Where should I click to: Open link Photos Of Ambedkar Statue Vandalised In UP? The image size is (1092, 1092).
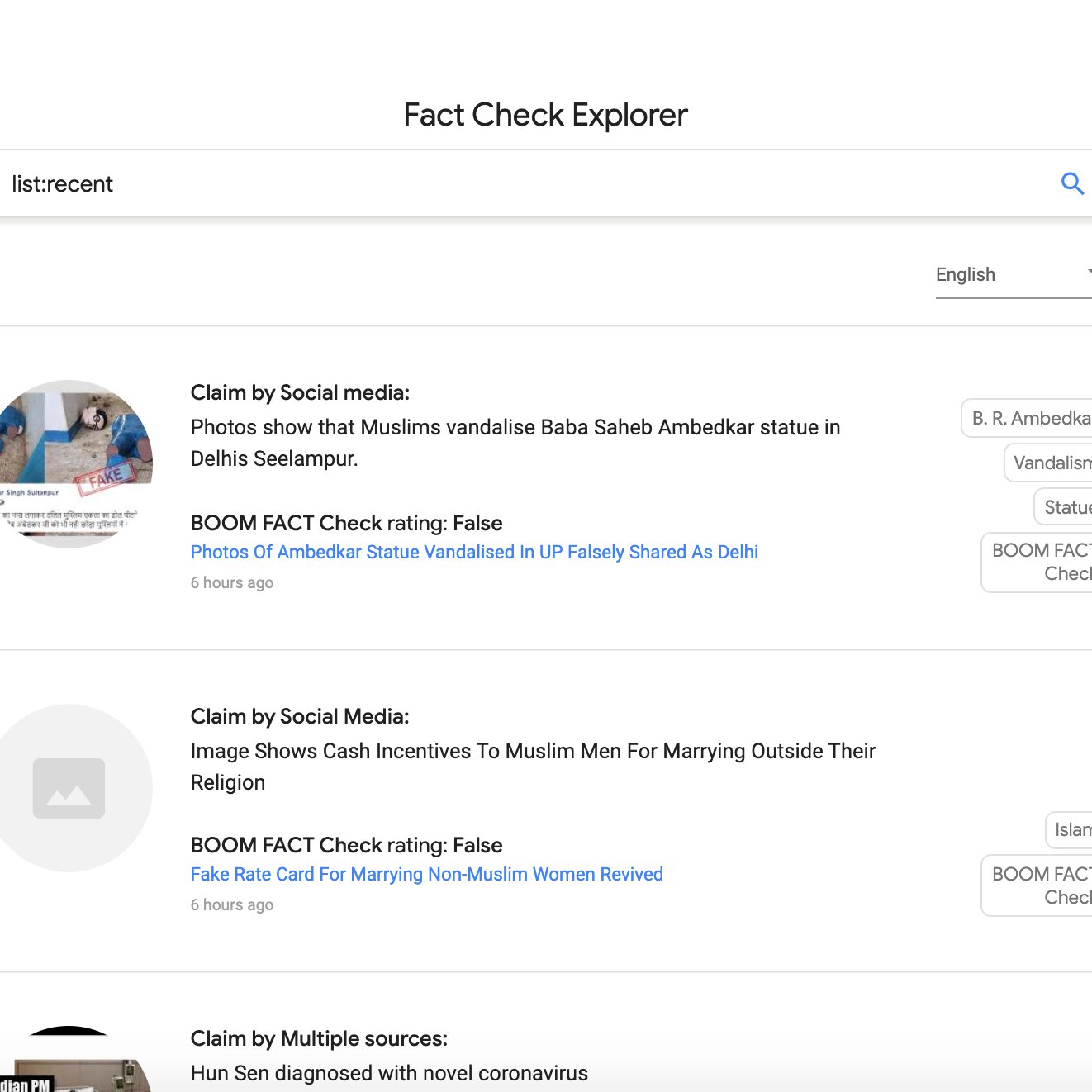click(474, 552)
